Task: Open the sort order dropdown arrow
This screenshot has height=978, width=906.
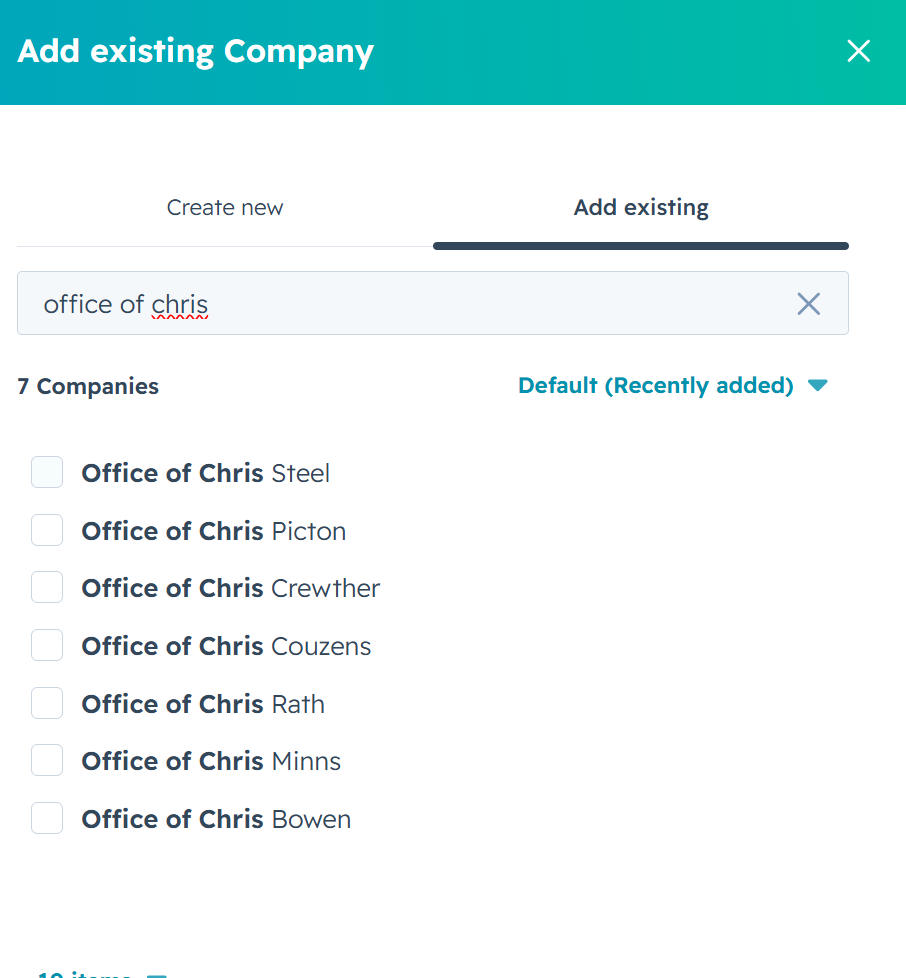Action: (x=817, y=385)
